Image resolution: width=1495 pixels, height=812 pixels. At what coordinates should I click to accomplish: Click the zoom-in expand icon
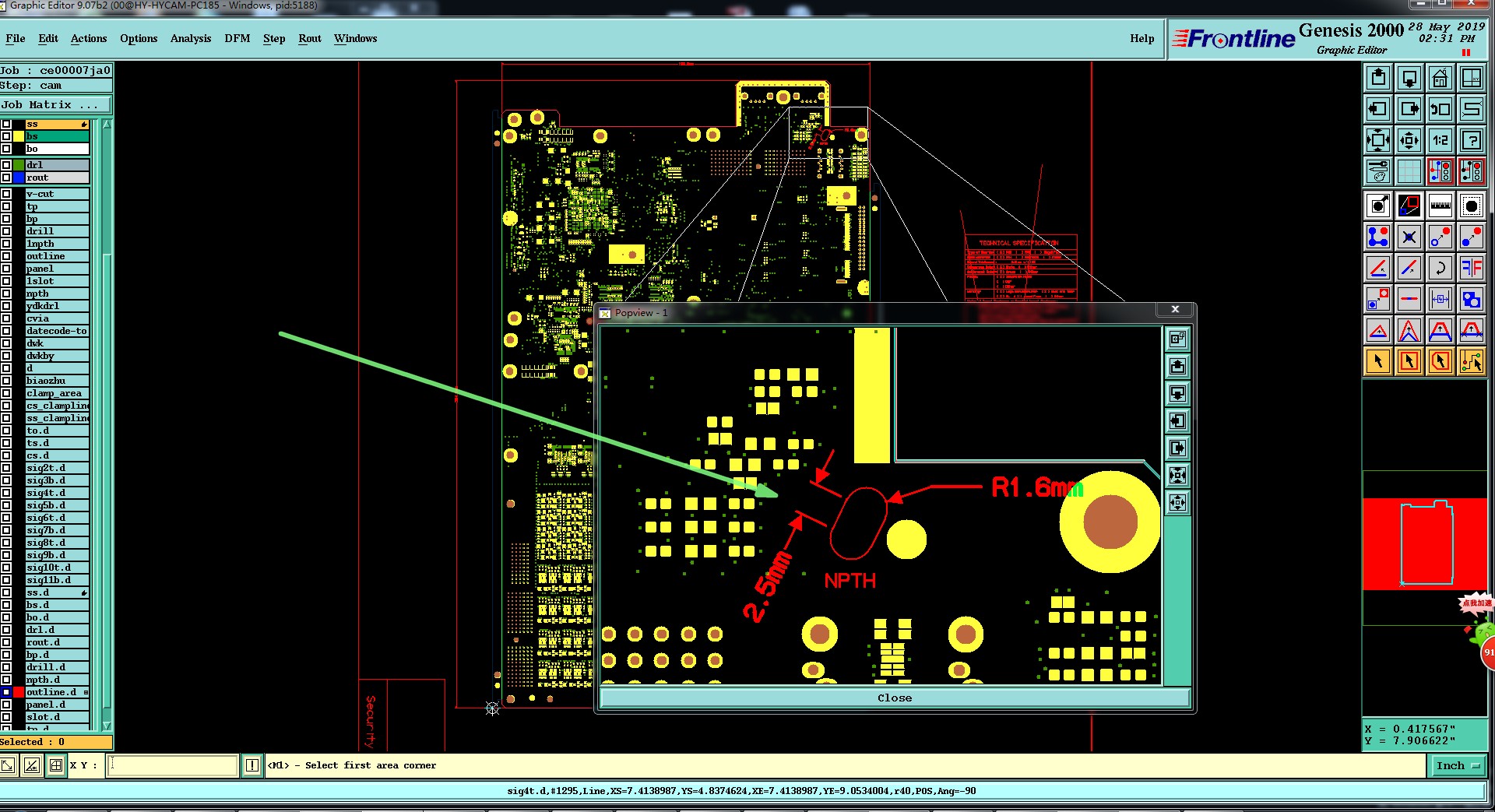1378,140
